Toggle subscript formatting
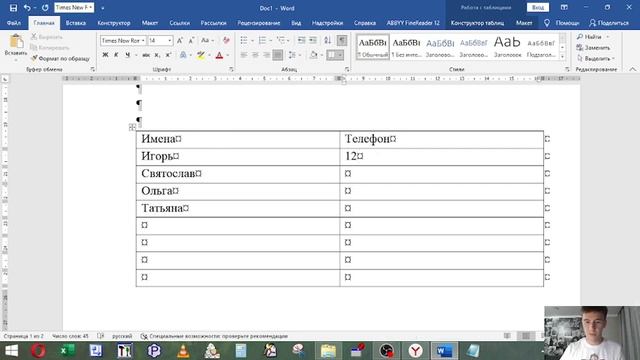640x360 pixels. click(158, 55)
